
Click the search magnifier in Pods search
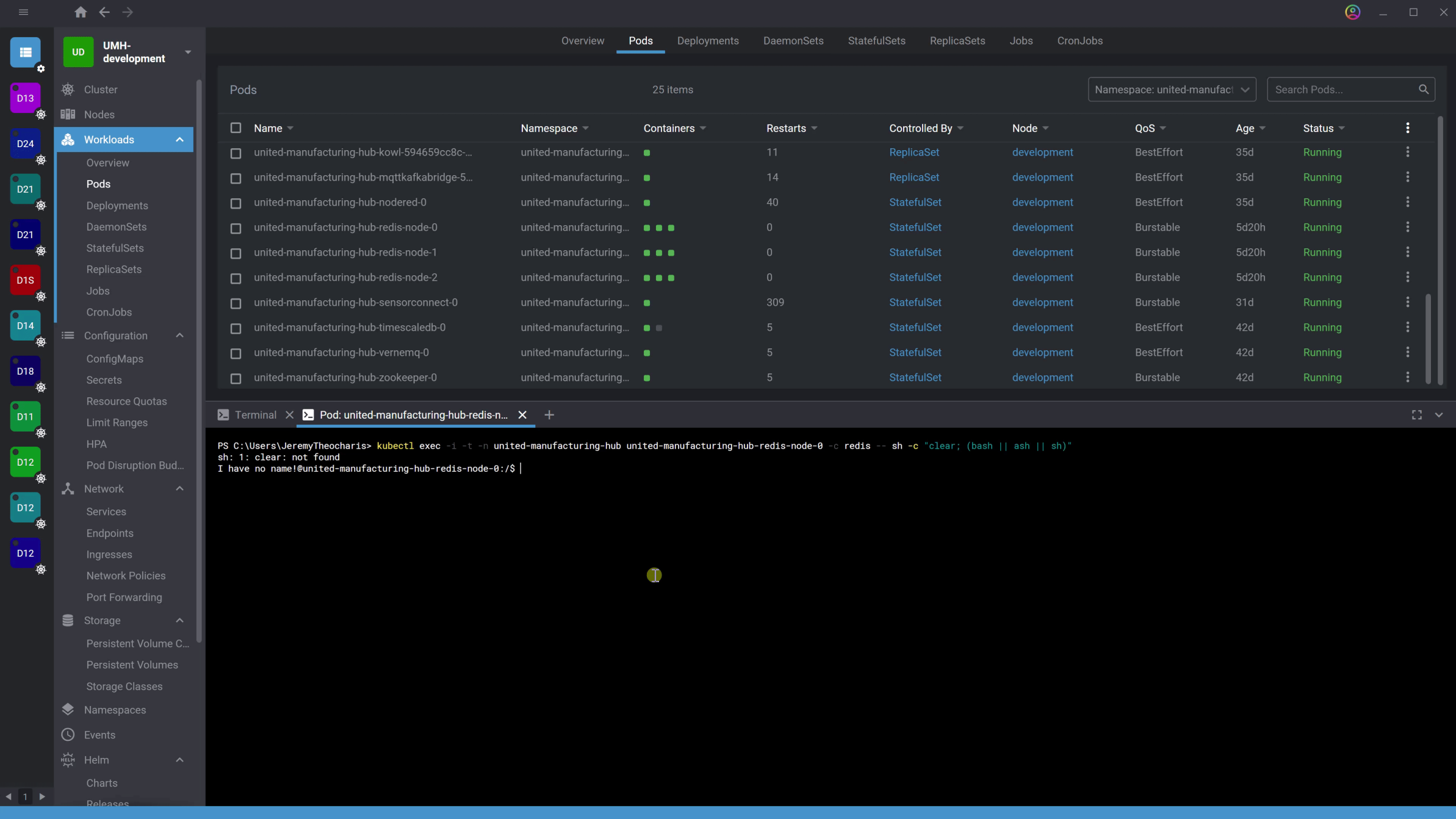(1423, 90)
